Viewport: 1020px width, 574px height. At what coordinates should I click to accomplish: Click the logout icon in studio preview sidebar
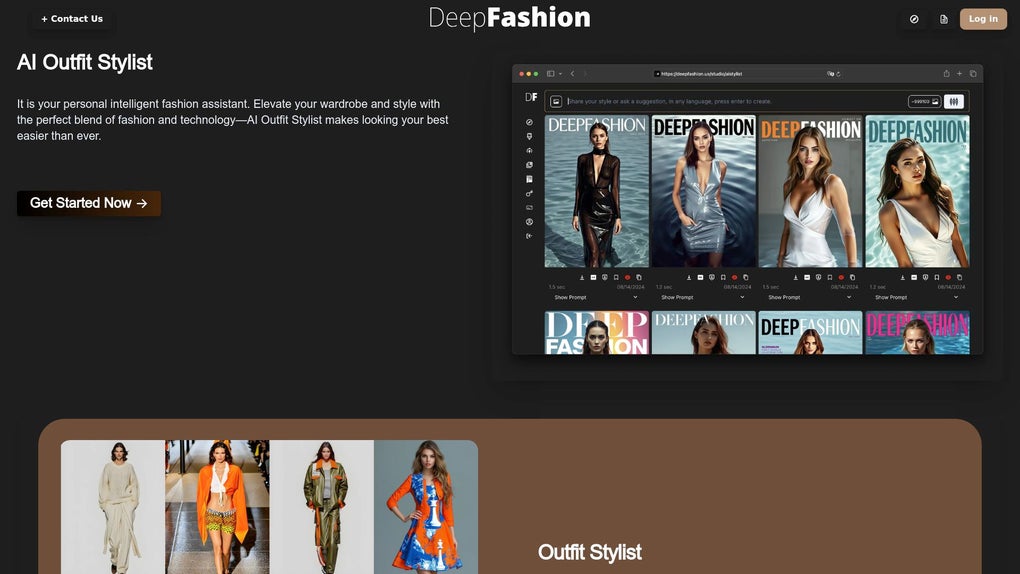pyautogui.click(x=529, y=236)
